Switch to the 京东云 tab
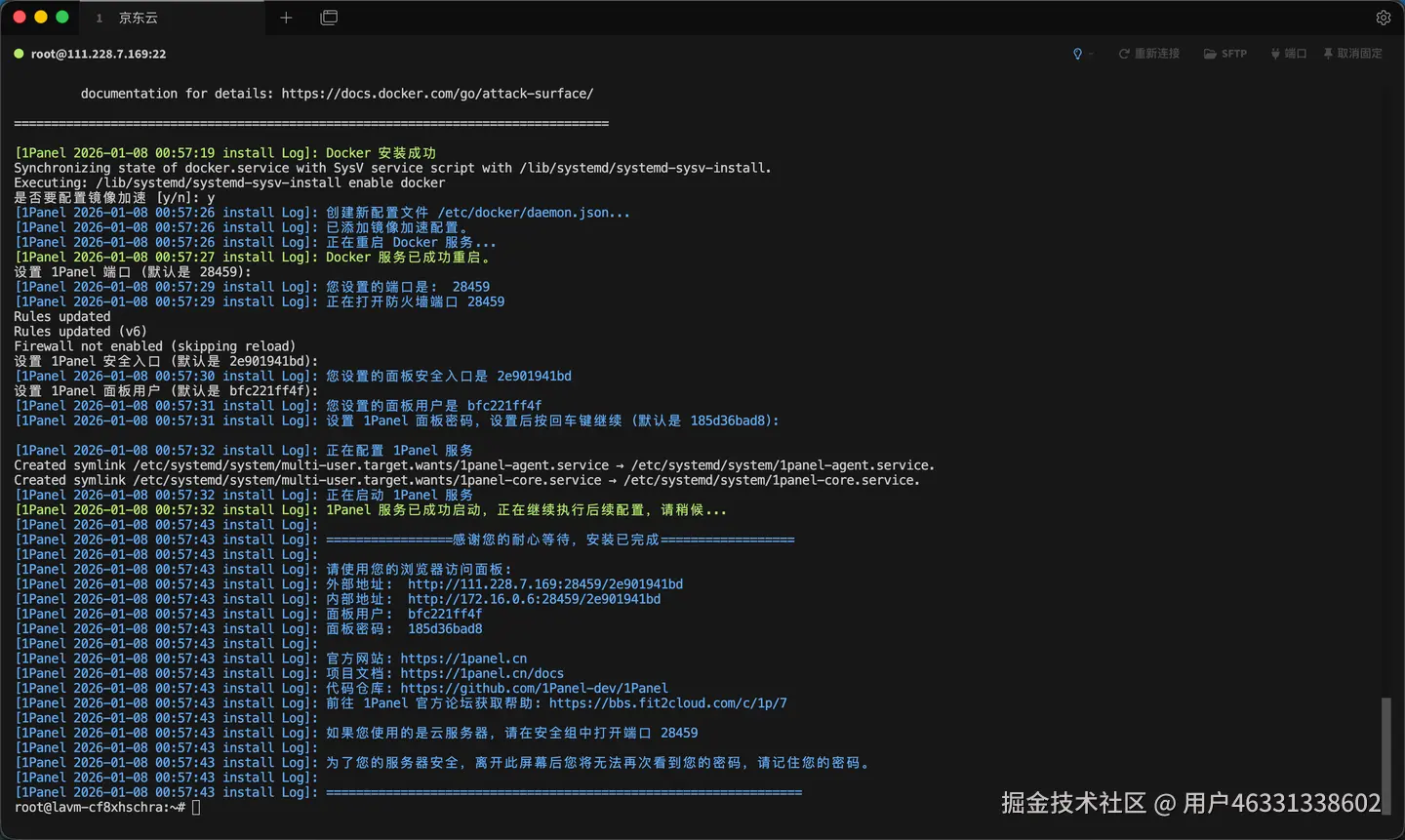1405x840 pixels. [x=137, y=18]
